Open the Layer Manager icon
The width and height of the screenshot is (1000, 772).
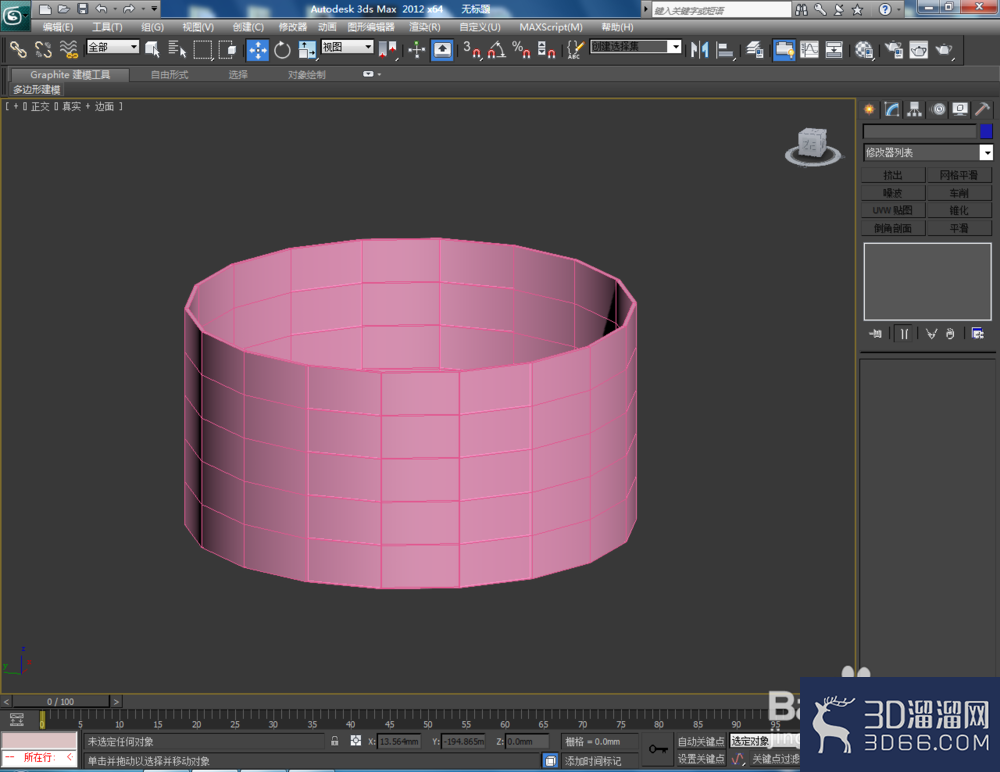coord(755,50)
